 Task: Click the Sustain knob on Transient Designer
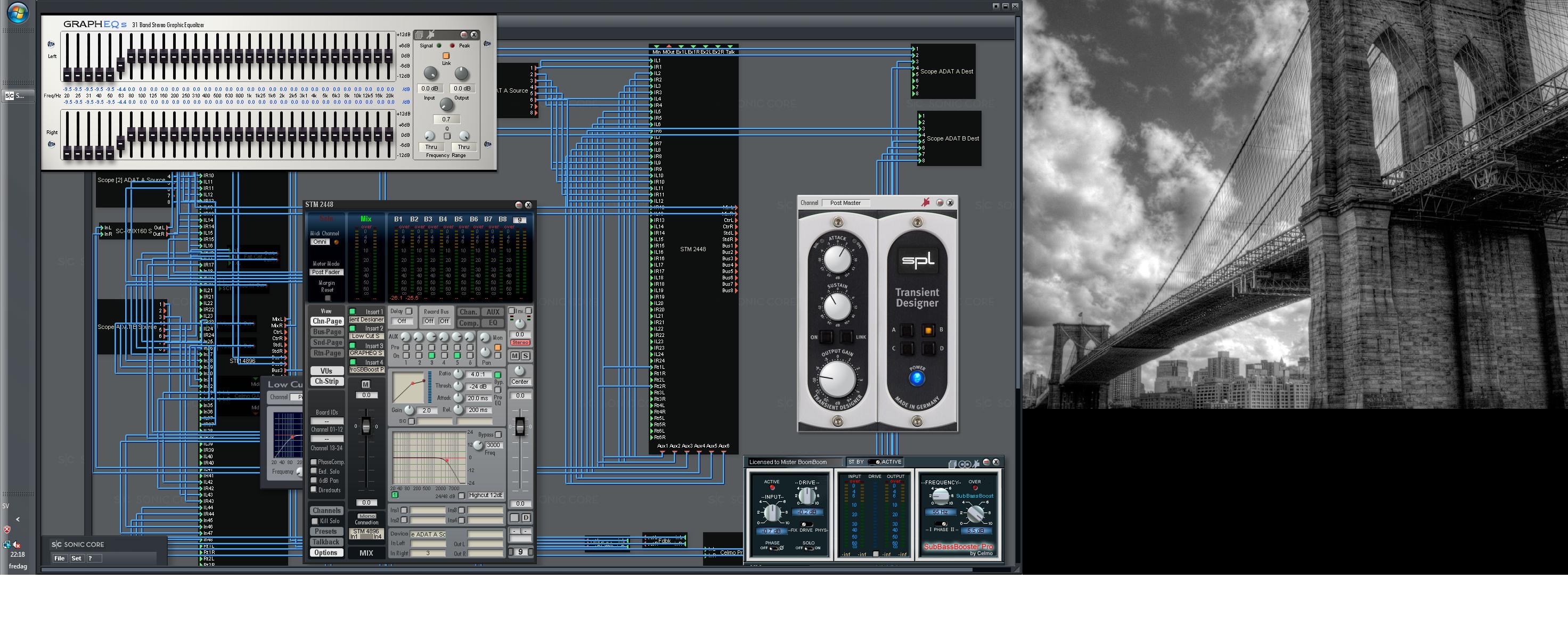click(838, 306)
